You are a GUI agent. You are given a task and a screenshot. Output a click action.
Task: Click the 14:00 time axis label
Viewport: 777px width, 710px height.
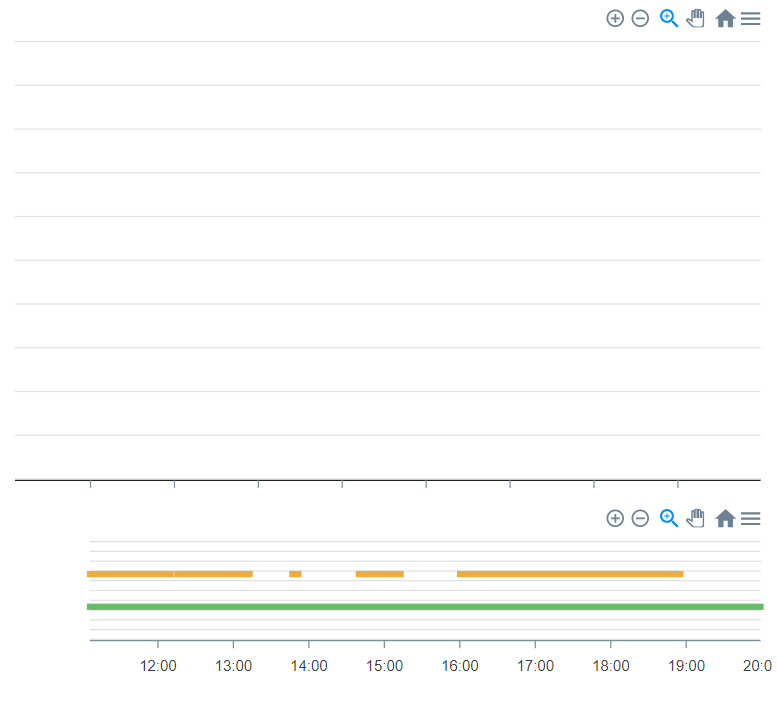click(x=309, y=666)
